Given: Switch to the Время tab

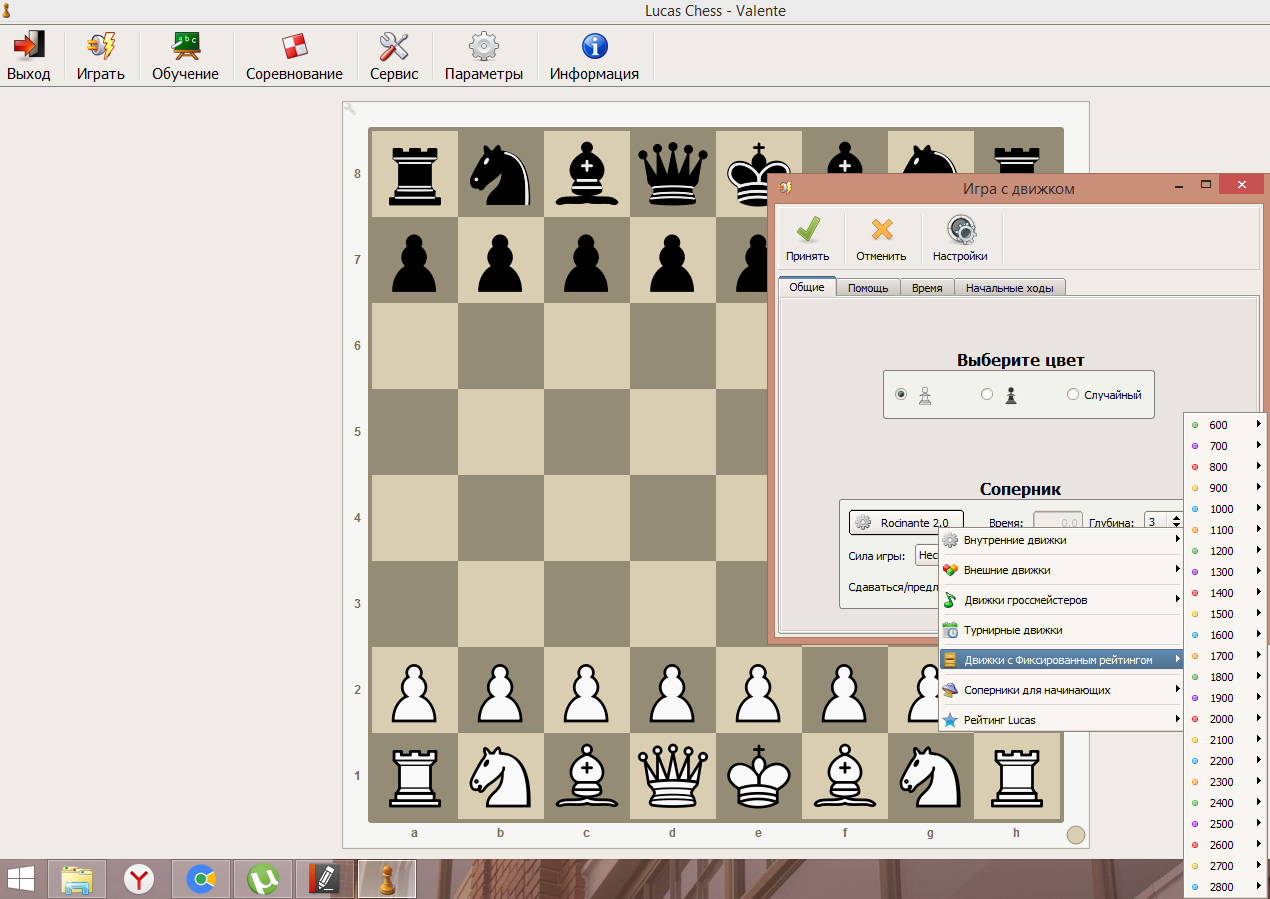Looking at the screenshot, I should [927, 288].
